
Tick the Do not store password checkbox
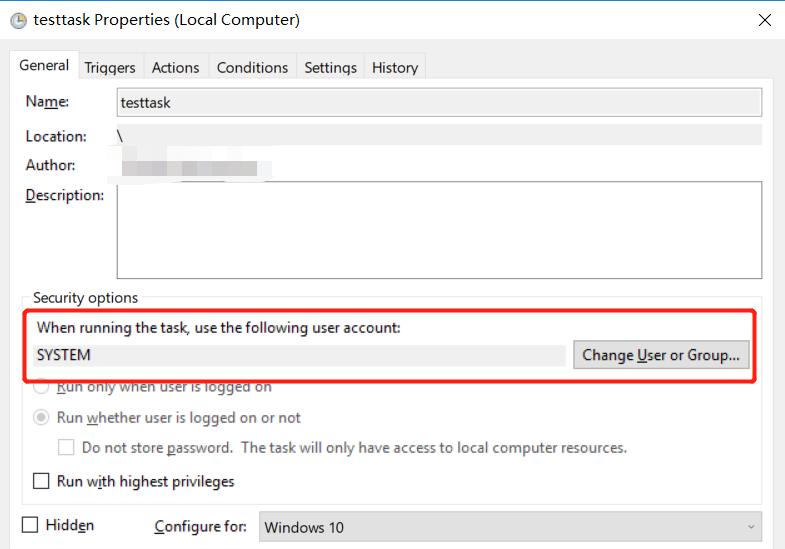coord(66,447)
